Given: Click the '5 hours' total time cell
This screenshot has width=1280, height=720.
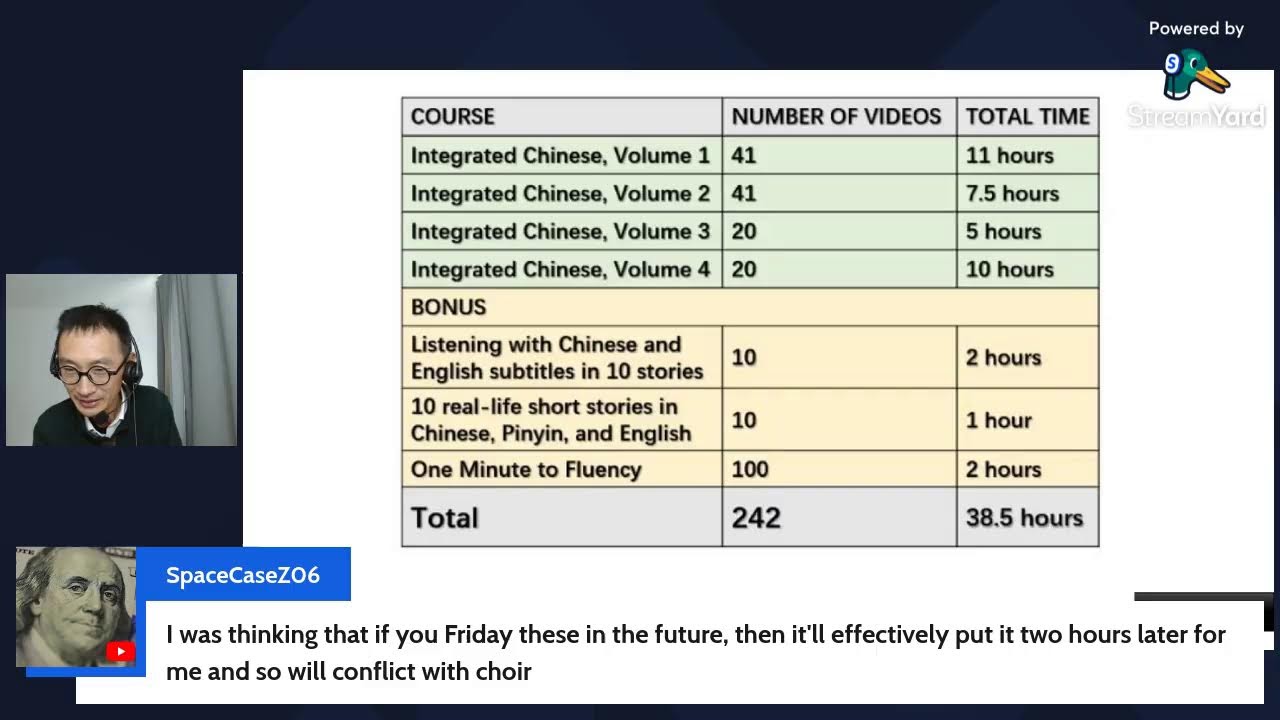Looking at the screenshot, I should coord(1028,231).
